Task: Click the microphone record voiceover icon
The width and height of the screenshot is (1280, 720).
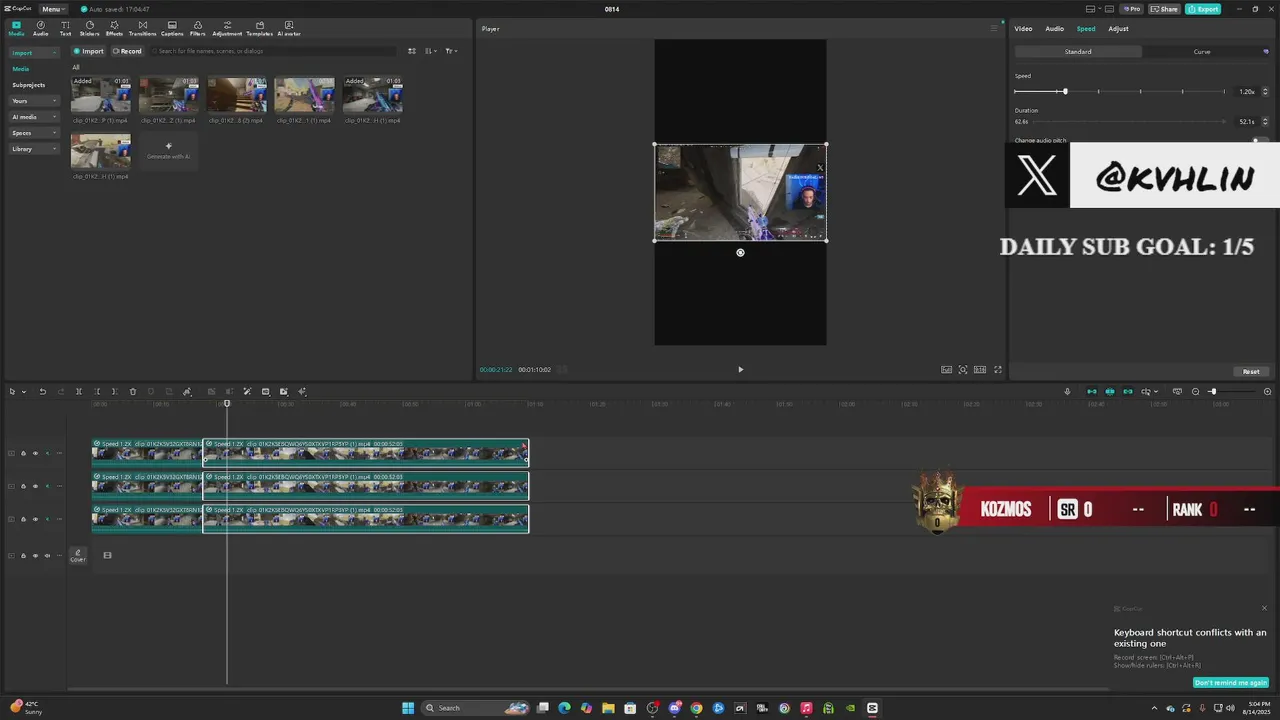Action: tap(1067, 392)
